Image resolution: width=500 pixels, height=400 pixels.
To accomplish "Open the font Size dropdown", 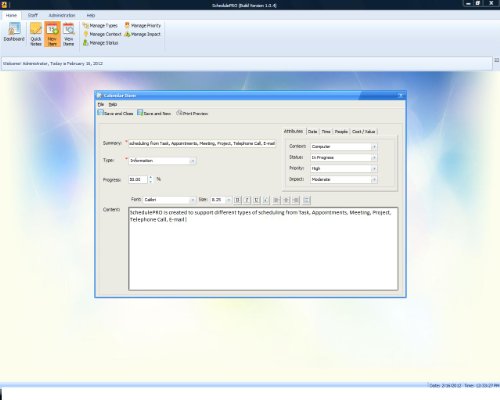I will click(x=228, y=200).
